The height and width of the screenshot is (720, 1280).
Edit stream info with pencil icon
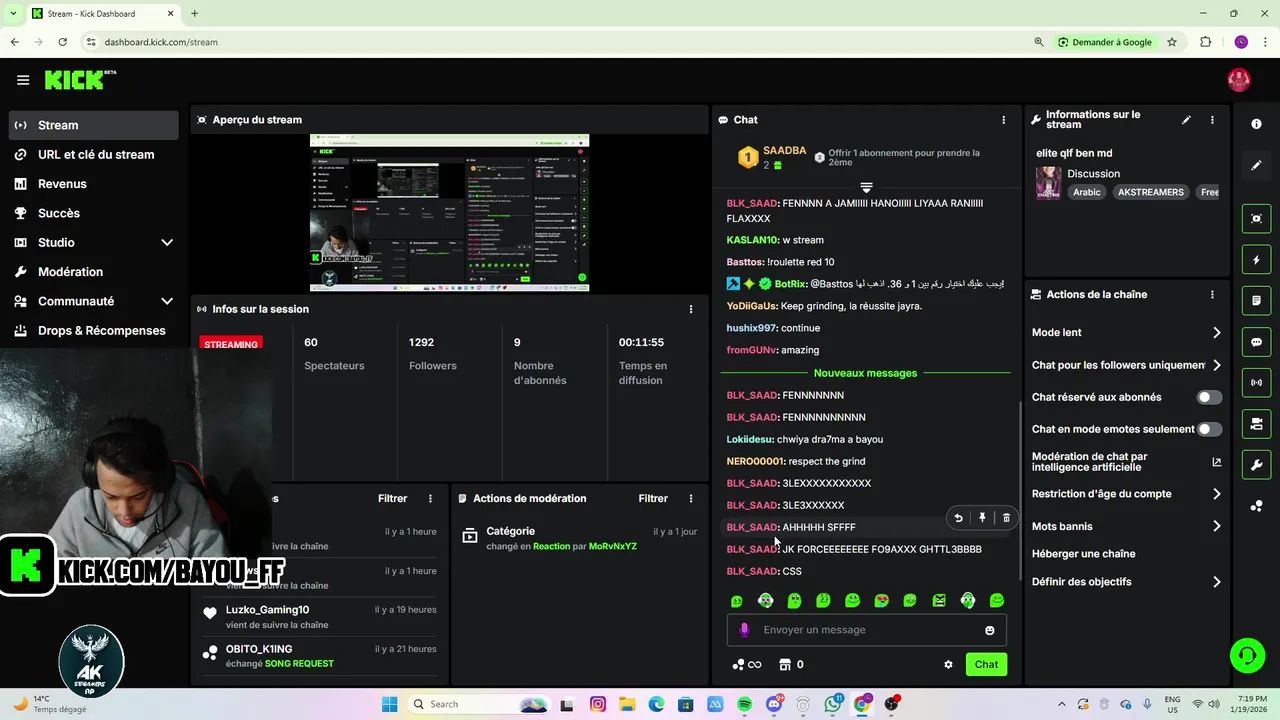click(x=1186, y=120)
